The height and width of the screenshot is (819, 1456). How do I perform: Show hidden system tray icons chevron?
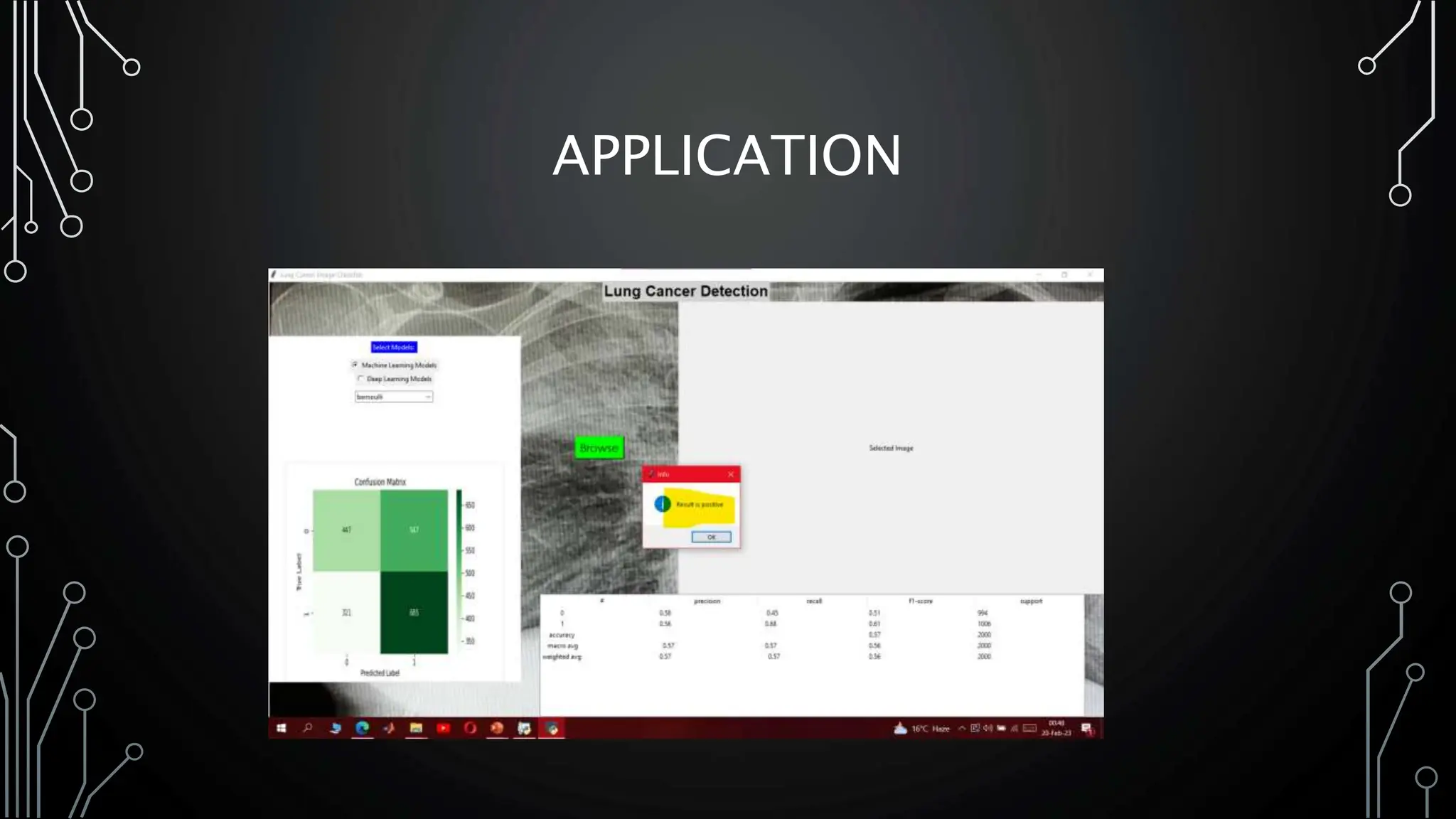pyautogui.click(x=961, y=728)
